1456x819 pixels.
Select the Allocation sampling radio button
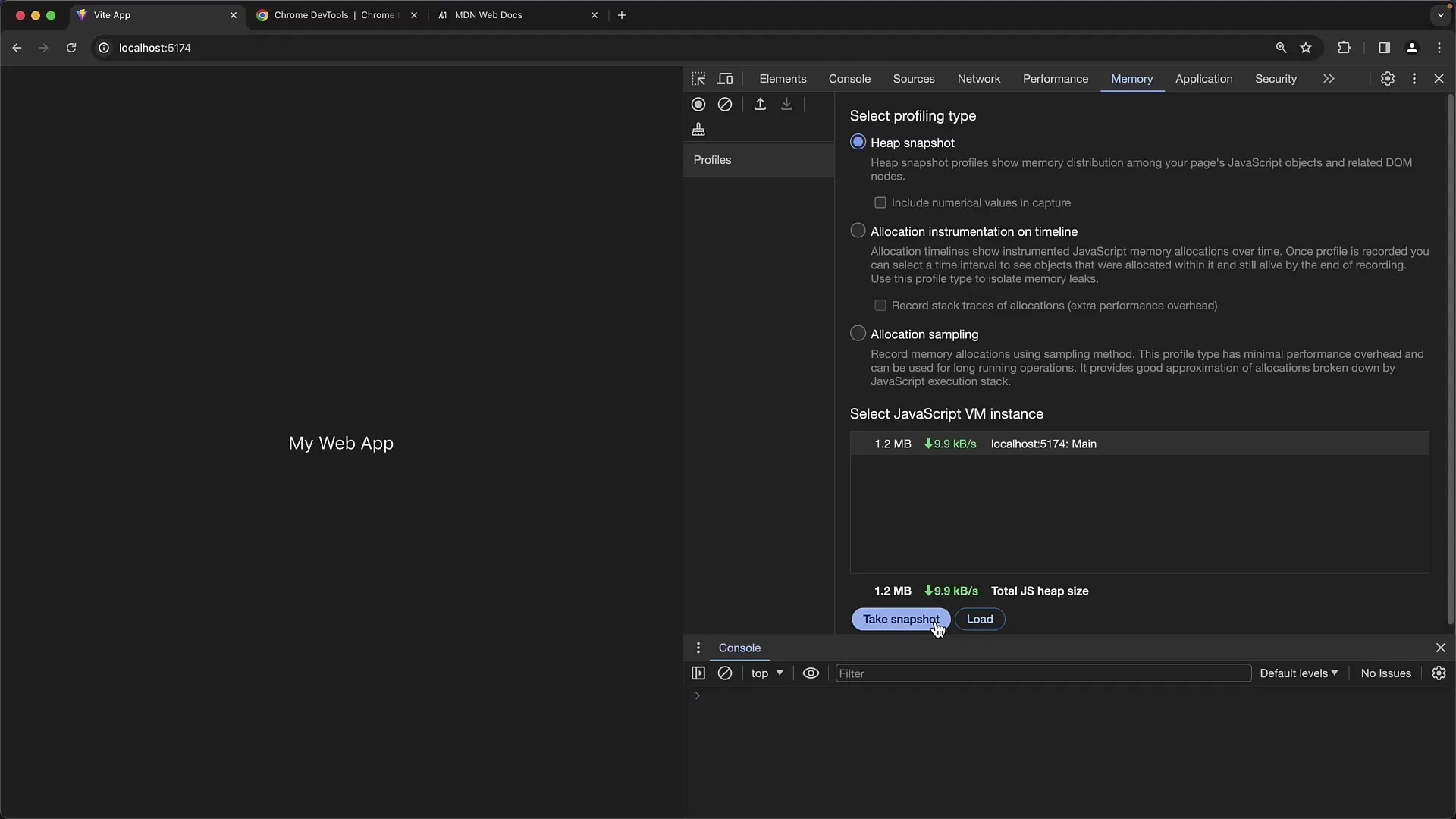[x=858, y=334]
